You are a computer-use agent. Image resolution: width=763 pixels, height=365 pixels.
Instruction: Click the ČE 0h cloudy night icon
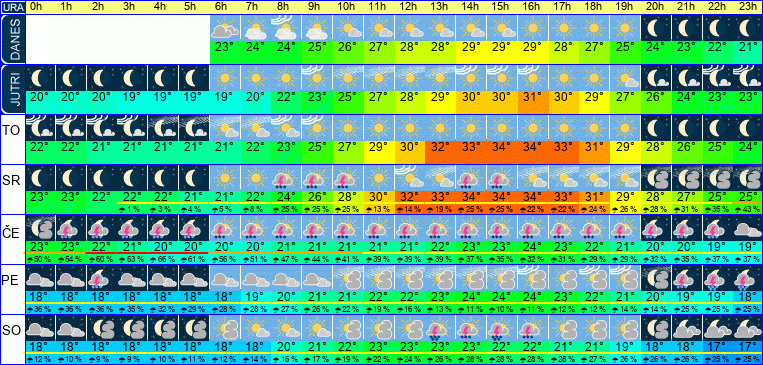tap(40, 228)
